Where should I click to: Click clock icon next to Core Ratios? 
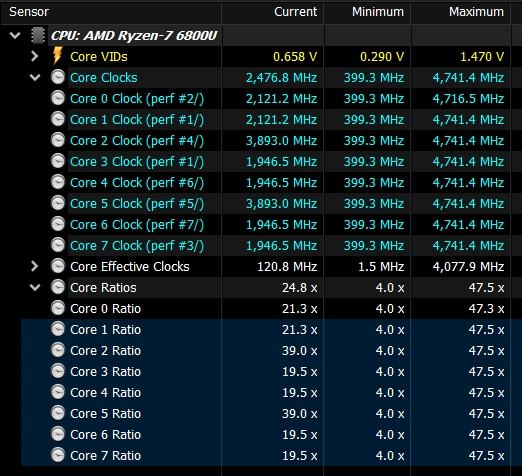tap(58, 287)
